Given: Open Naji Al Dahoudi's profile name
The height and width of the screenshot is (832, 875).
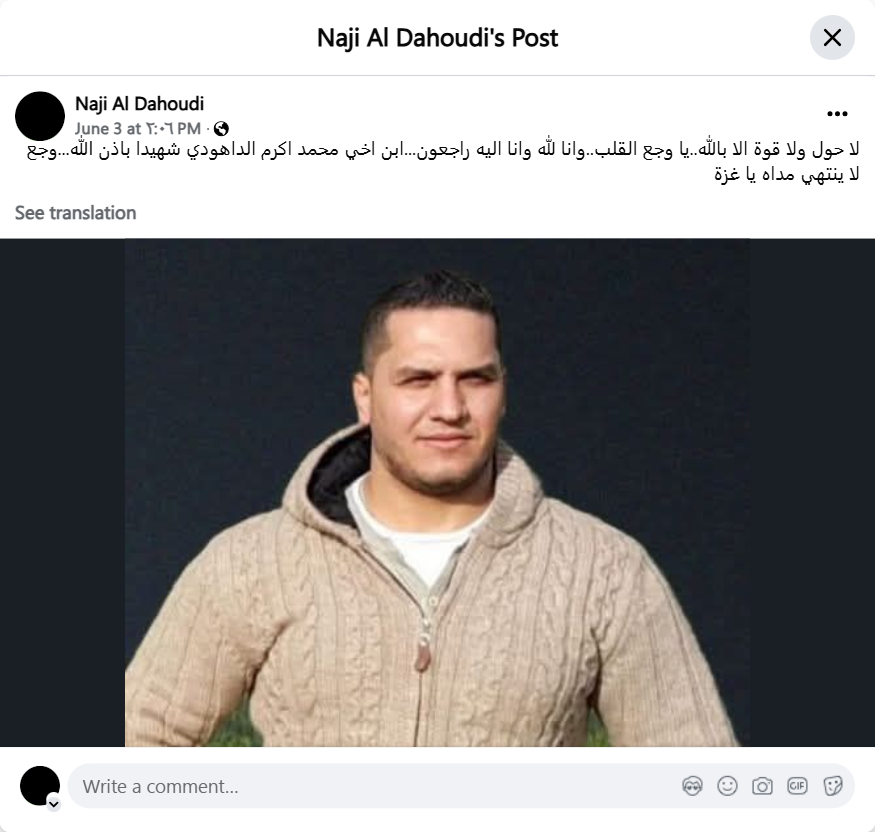Looking at the screenshot, I should pos(140,104).
